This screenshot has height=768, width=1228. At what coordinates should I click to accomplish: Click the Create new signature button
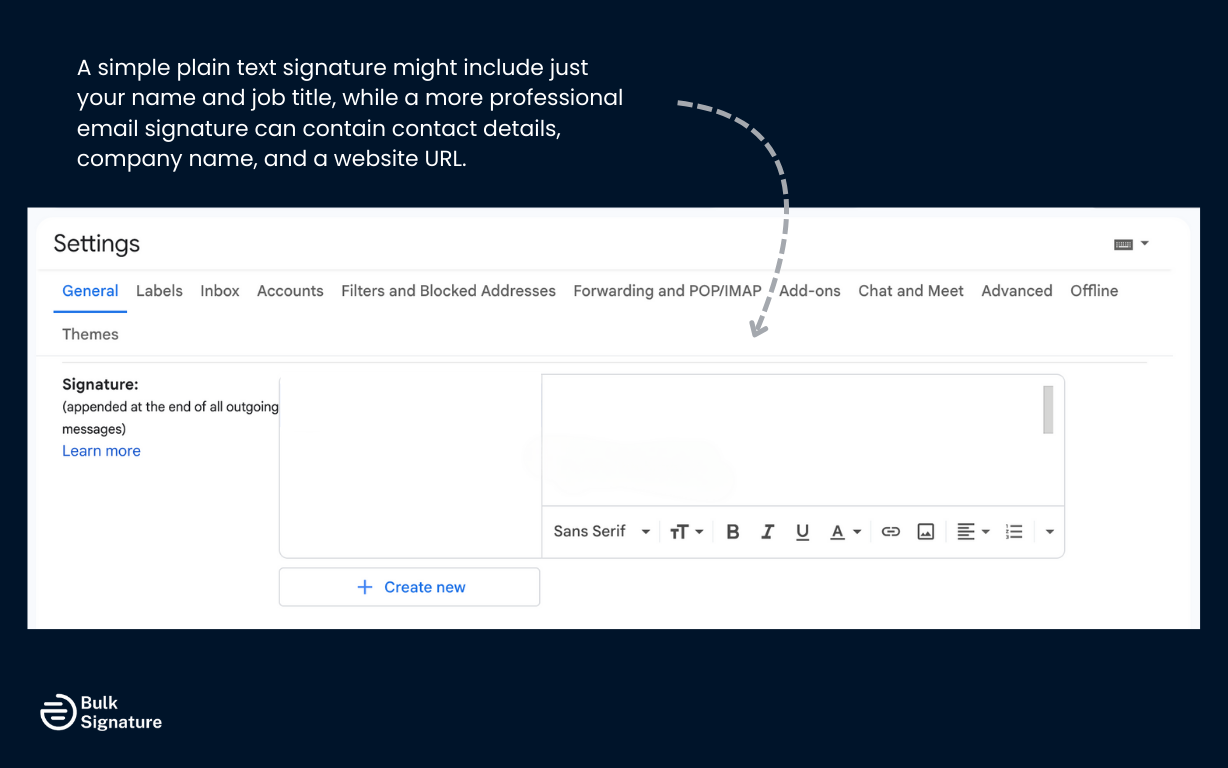click(409, 587)
